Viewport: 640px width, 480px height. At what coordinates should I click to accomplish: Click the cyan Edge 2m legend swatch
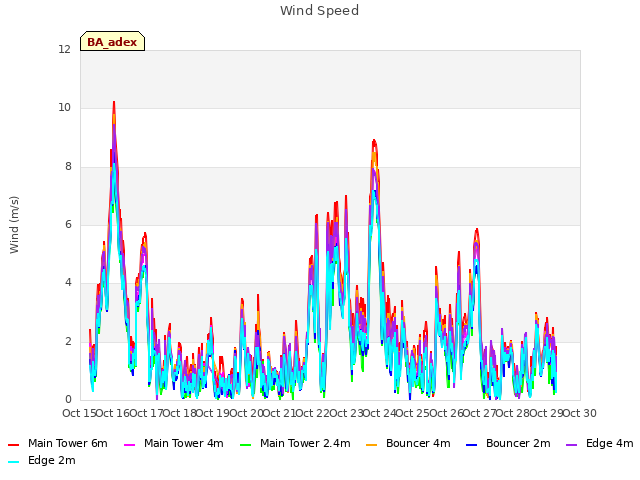[13, 462]
